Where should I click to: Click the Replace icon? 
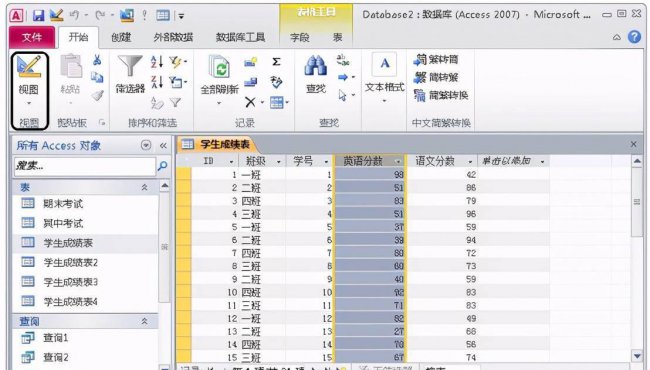click(343, 60)
